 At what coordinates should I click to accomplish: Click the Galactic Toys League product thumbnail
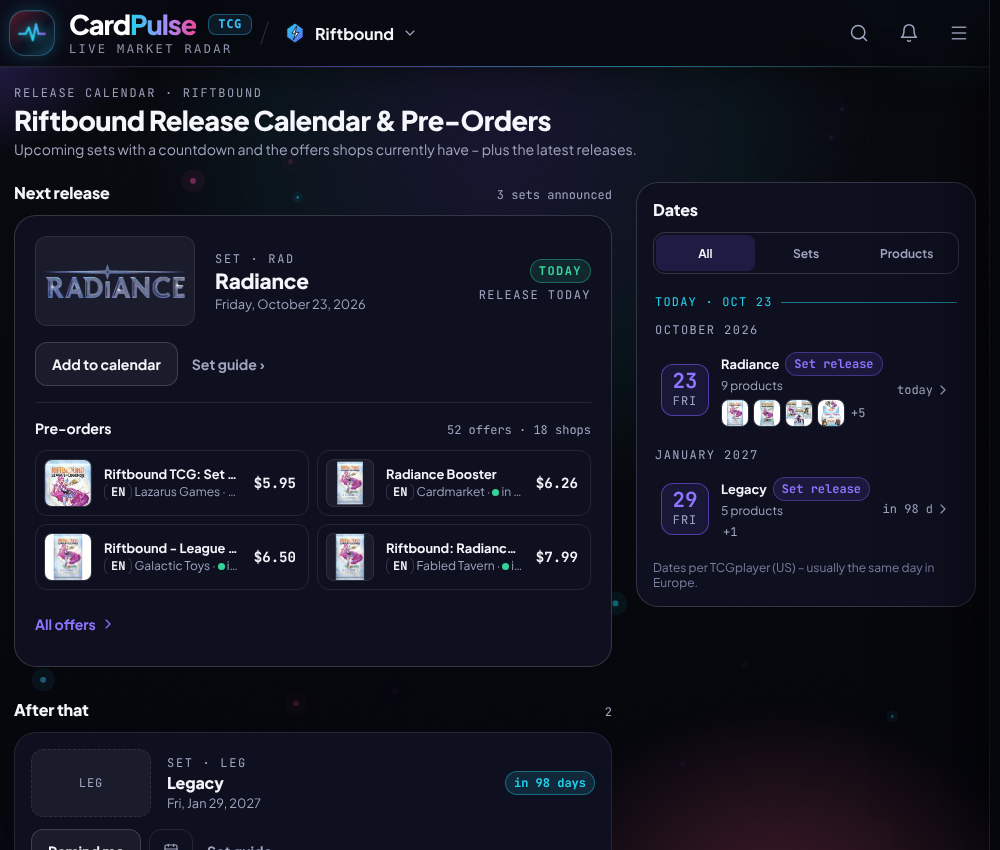[x=68, y=557]
